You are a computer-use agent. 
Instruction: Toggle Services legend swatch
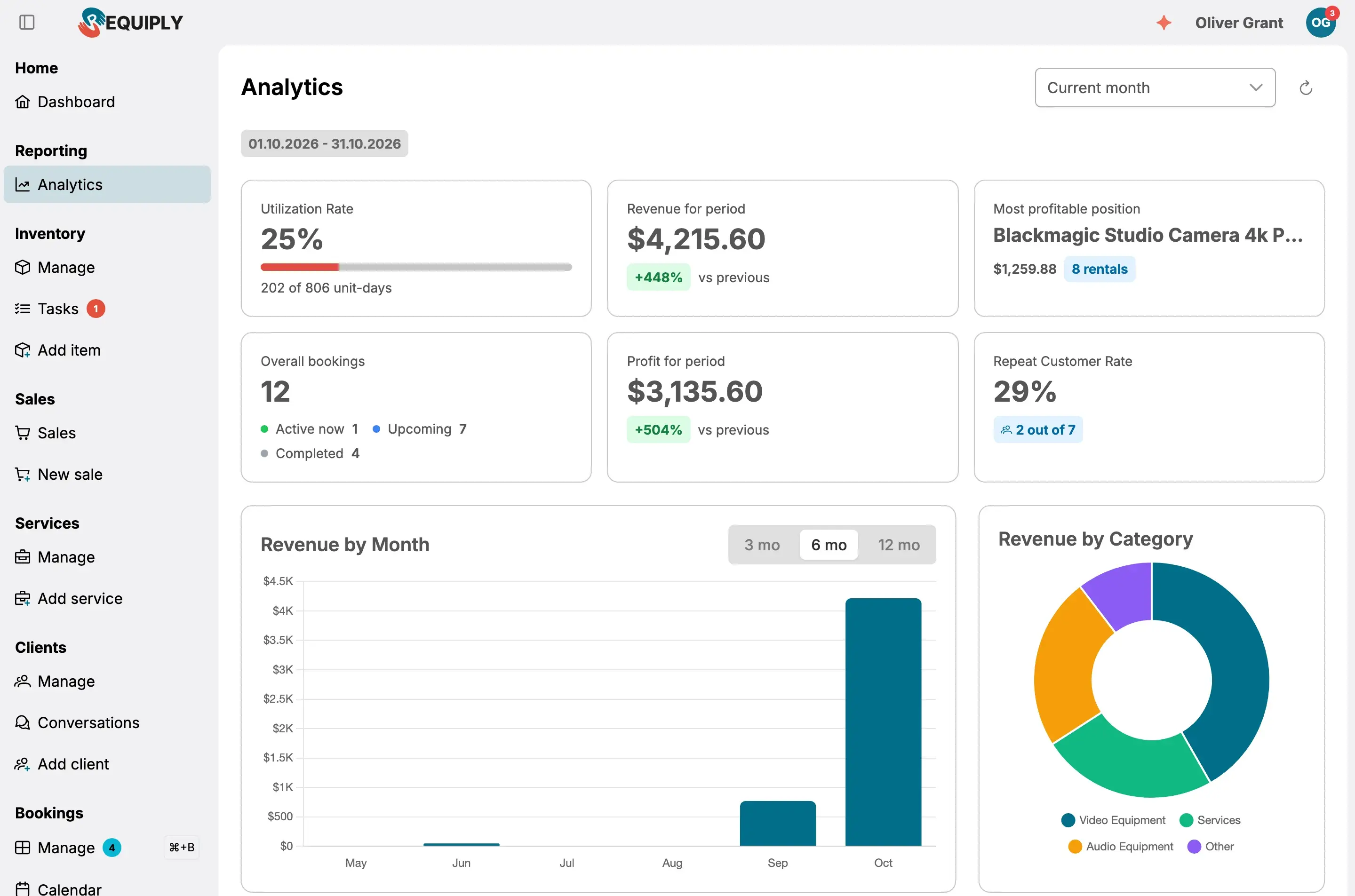pyautogui.click(x=1186, y=820)
